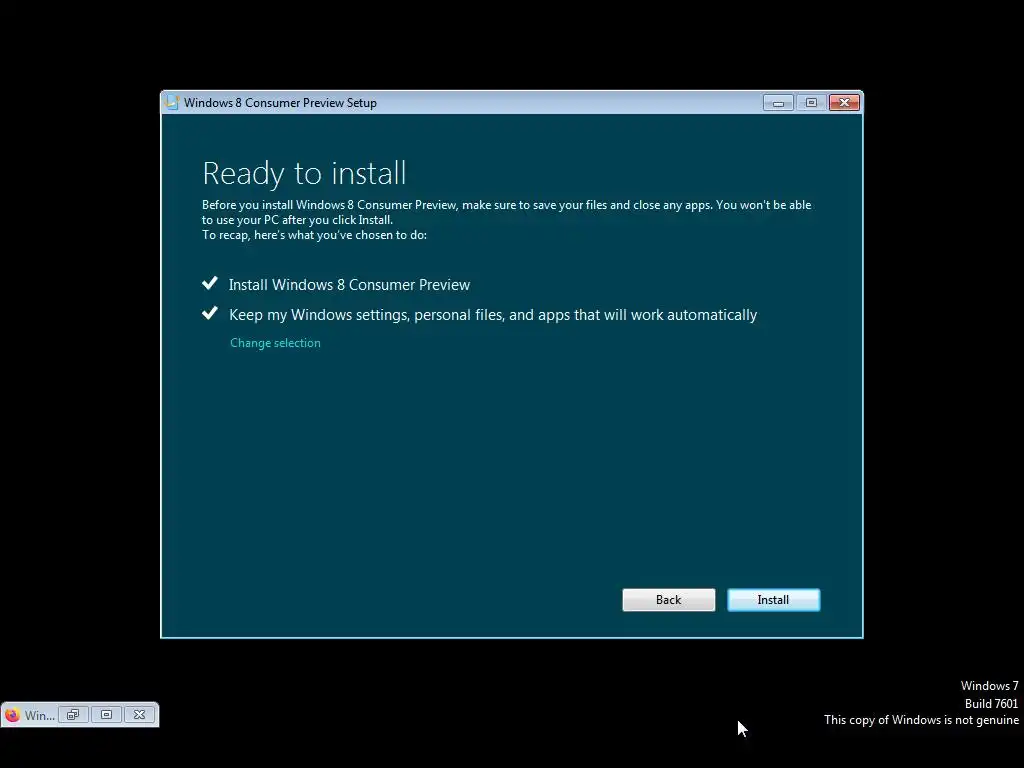Click the 'Windows 7' desktop text
Viewport: 1024px width, 768px height.
(989, 686)
